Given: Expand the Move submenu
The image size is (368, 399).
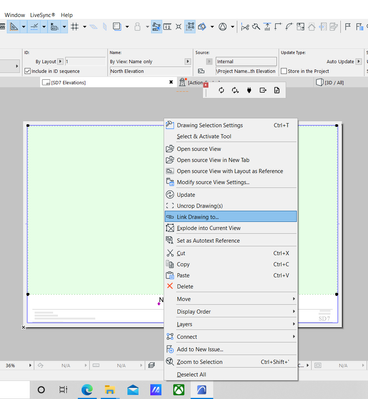Looking at the screenshot, I should click(231, 299).
